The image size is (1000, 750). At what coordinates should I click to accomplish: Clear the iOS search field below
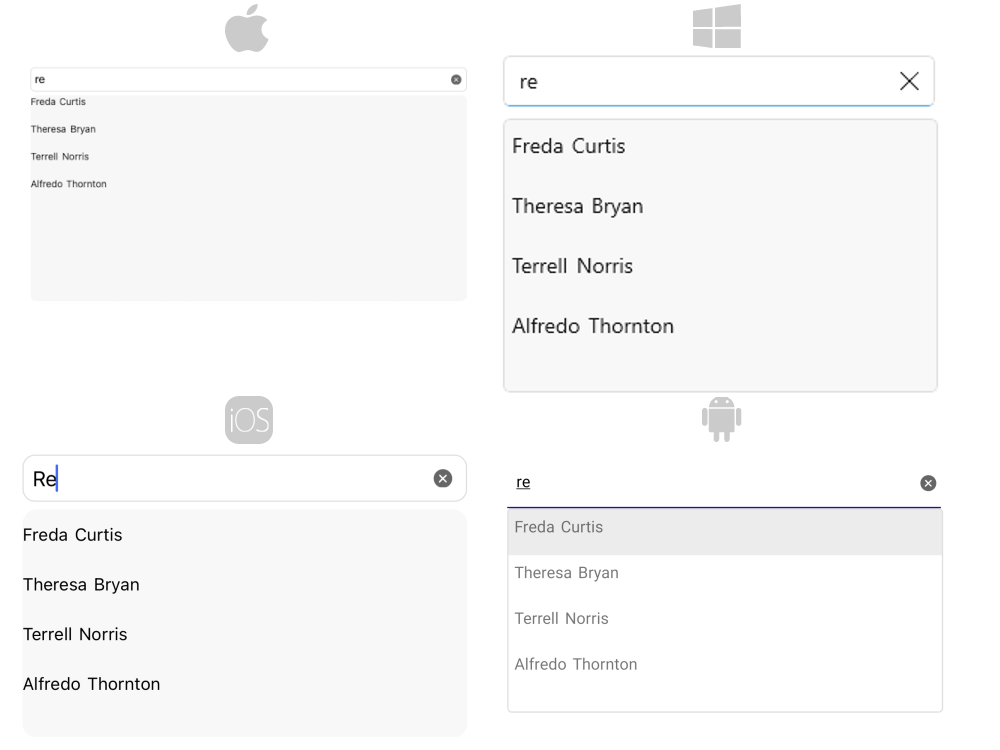click(x=442, y=478)
